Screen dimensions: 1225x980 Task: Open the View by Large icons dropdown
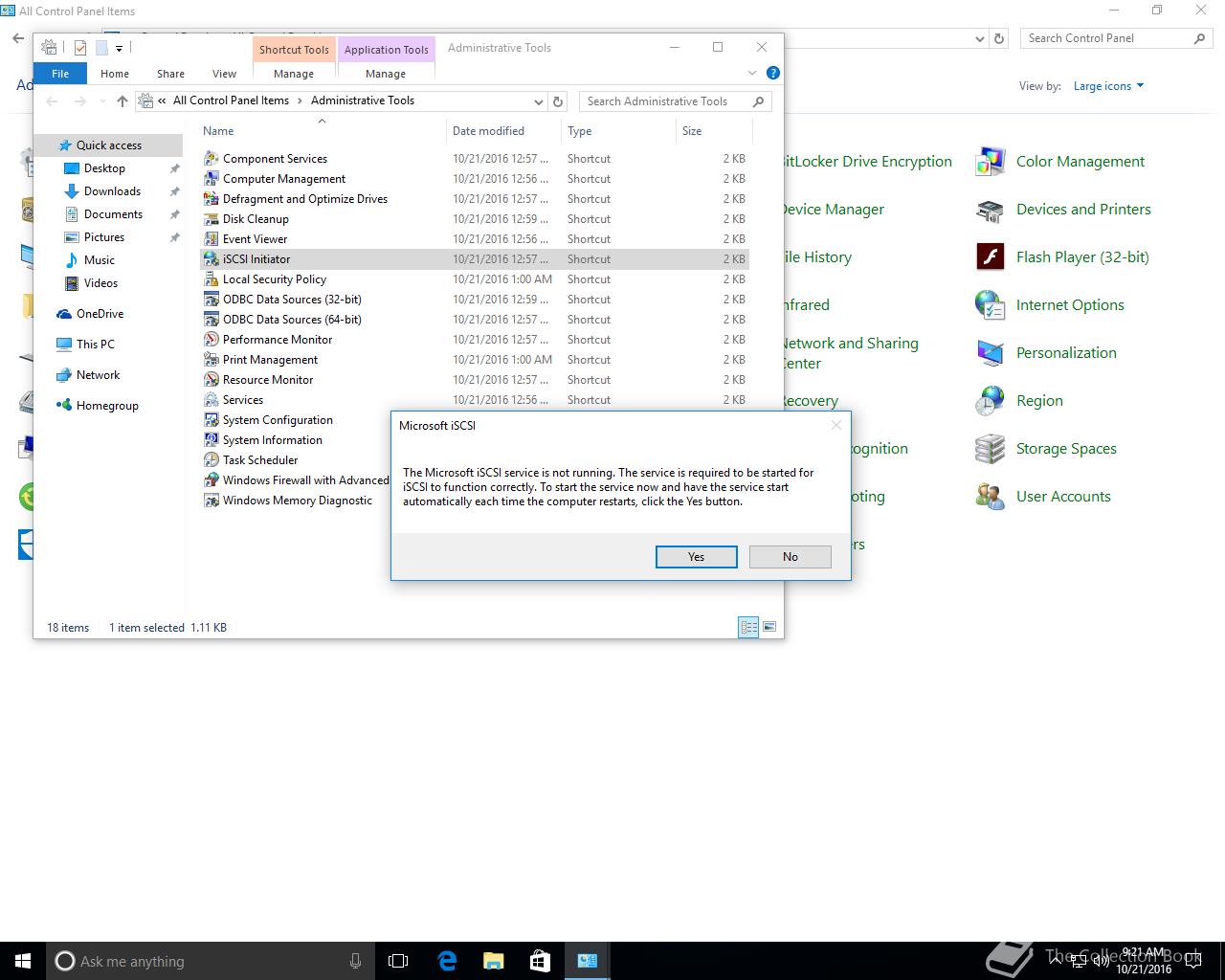tap(1108, 86)
